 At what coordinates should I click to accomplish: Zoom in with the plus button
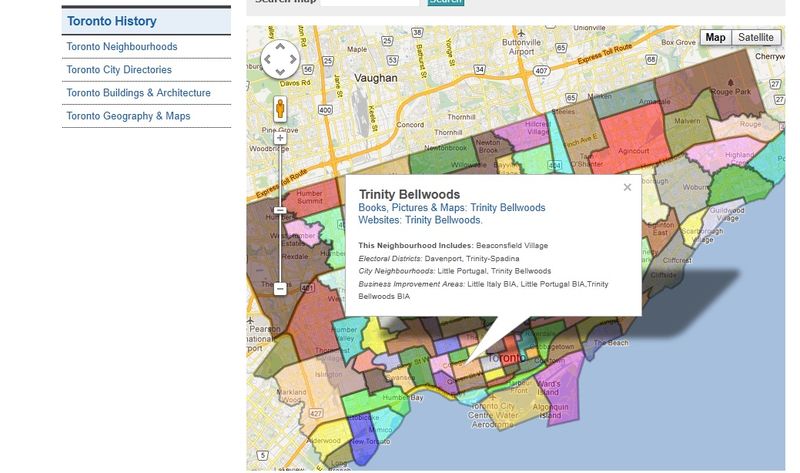[x=280, y=138]
